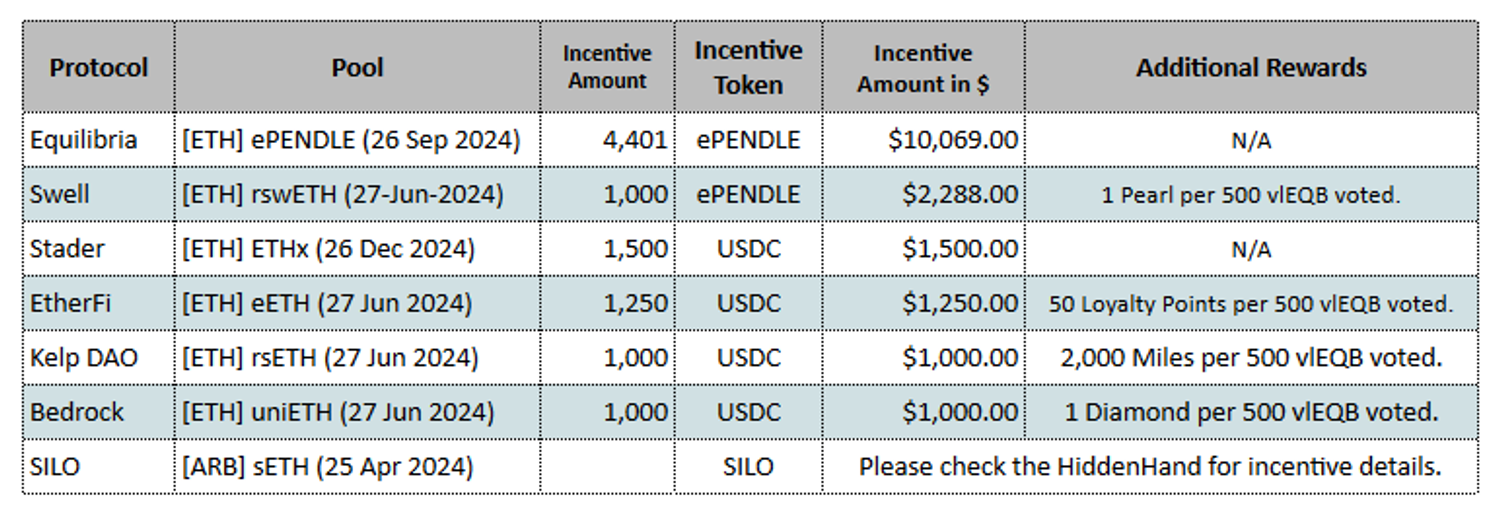Image resolution: width=1500 pixels, height=518 pixels.
Task: Click the Additional Rewards column header
Action: coord(1250,68)
